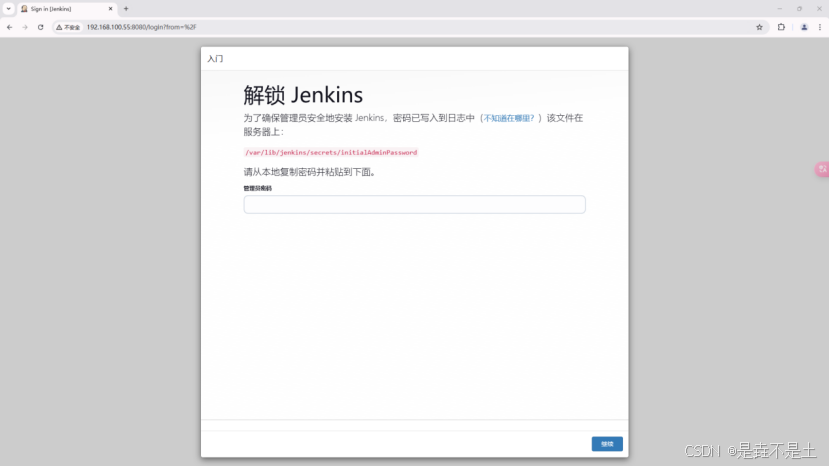Open the not-secure site info warning
This screenshot has height=467, width=829.
(68, 27)
